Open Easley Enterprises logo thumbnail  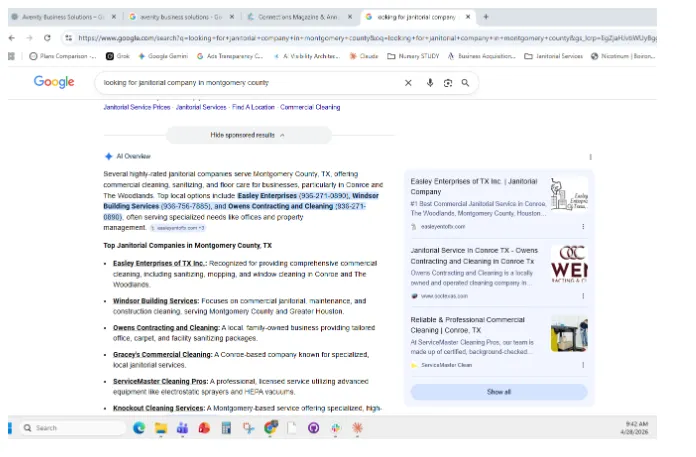tap(569, 194)
